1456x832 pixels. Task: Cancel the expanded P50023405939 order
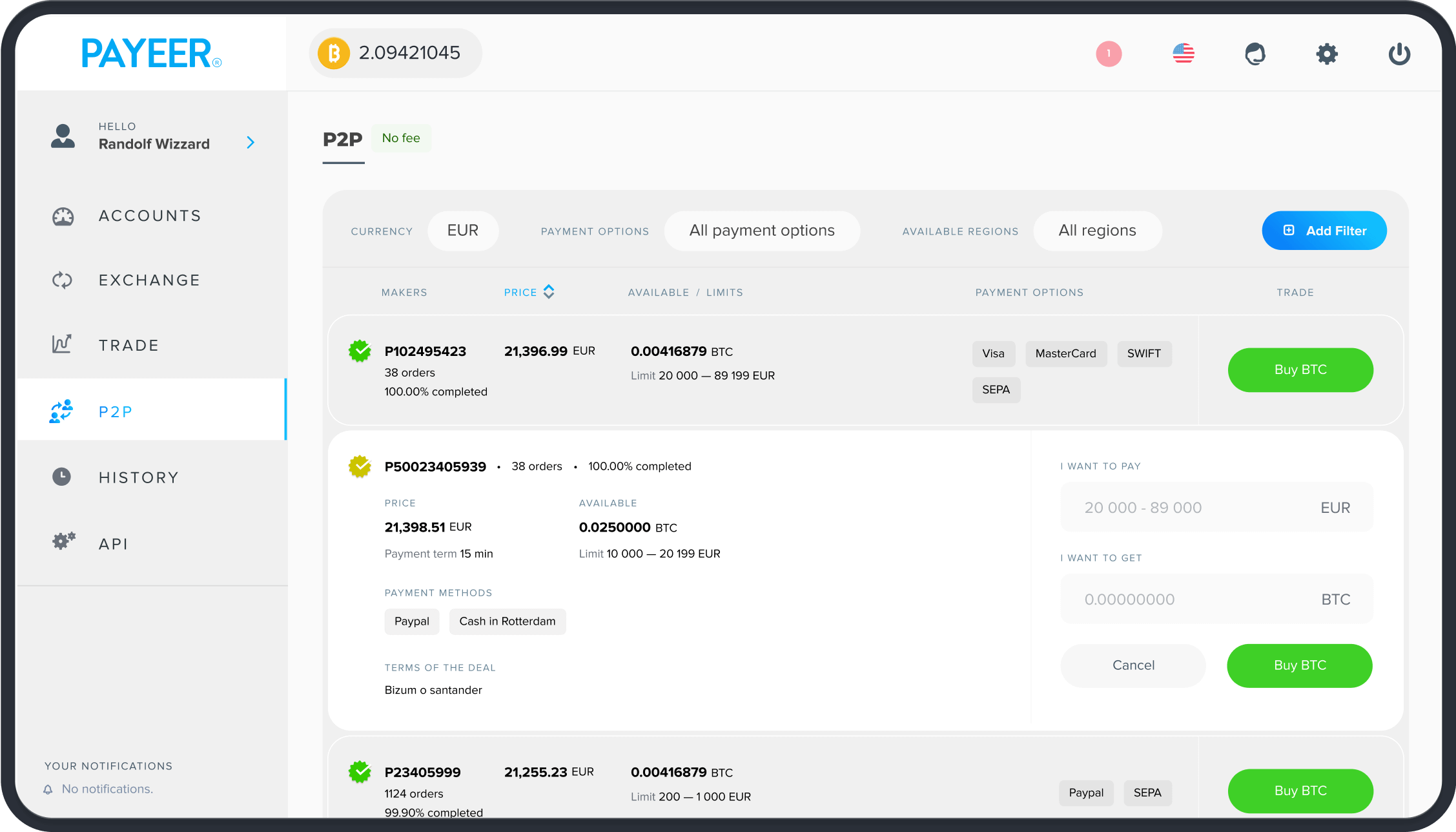pyautogui.click(x=1133, y=665)
